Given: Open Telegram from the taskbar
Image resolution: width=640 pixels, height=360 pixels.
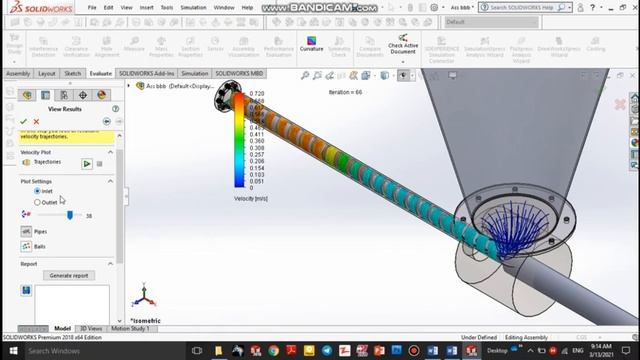Looking at the screenshot, I should [x=327, y=351].
